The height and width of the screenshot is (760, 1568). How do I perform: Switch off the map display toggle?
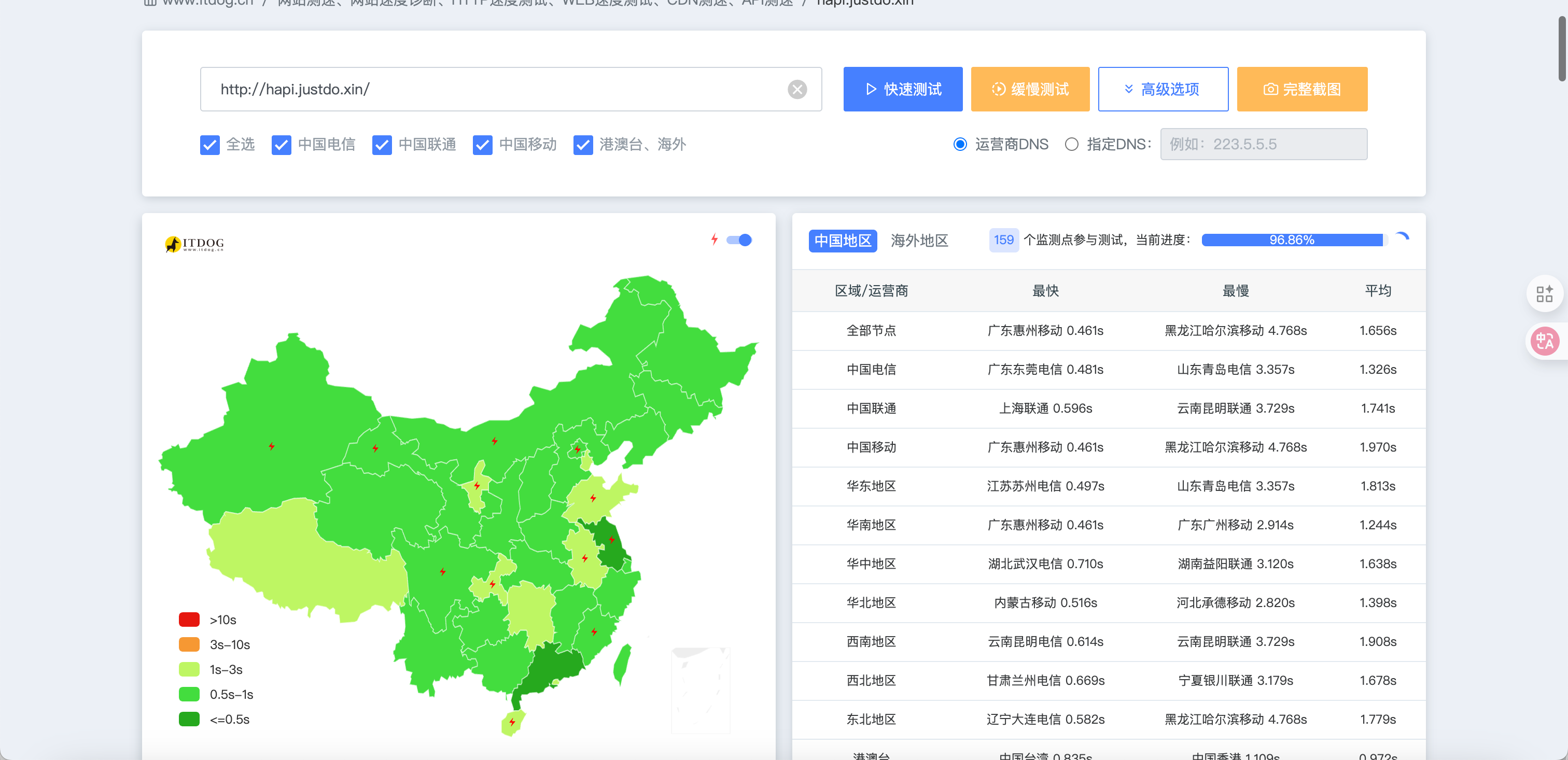coord(739,240)
